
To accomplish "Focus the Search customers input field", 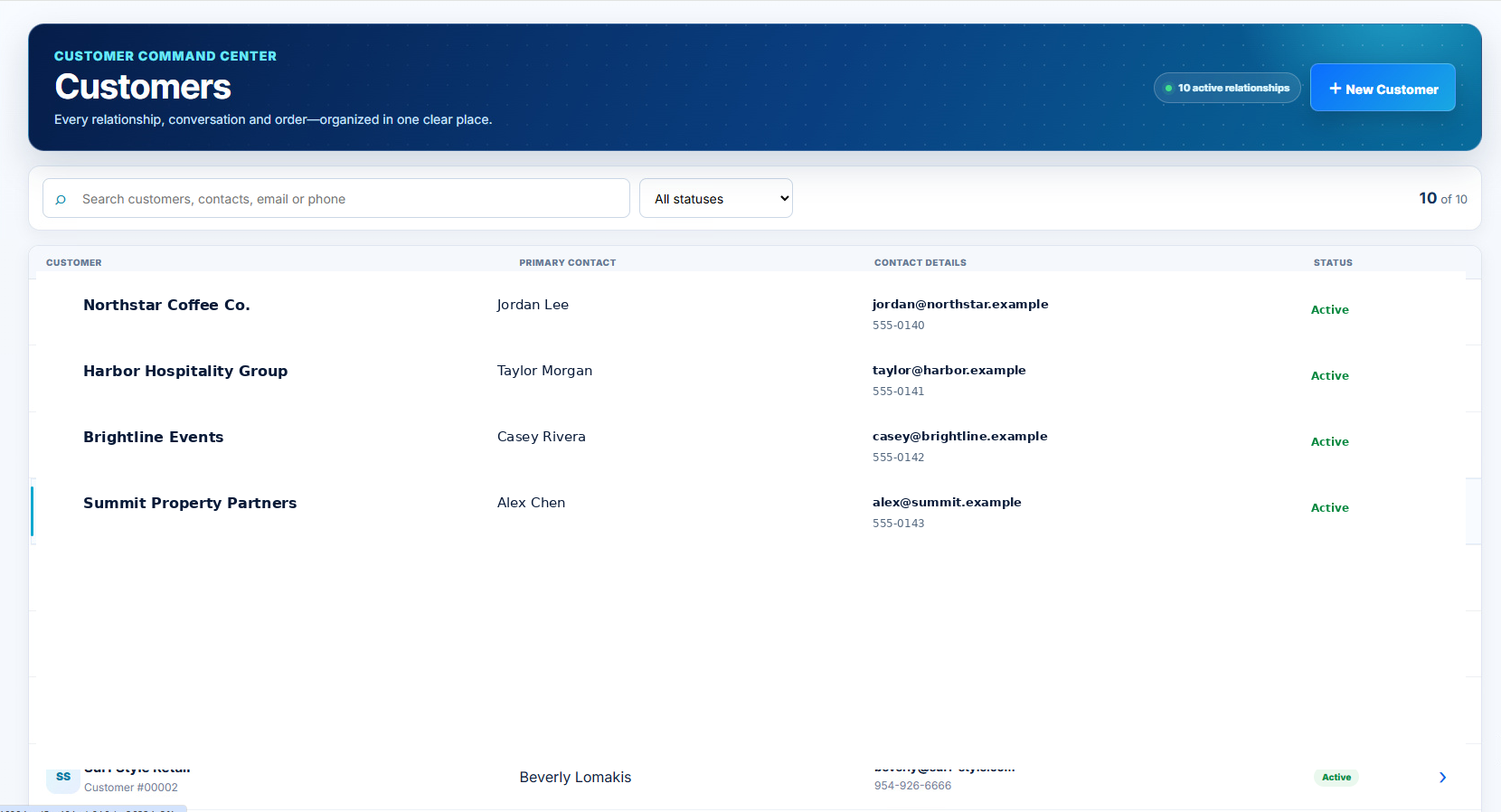I will tap(336, 198).
